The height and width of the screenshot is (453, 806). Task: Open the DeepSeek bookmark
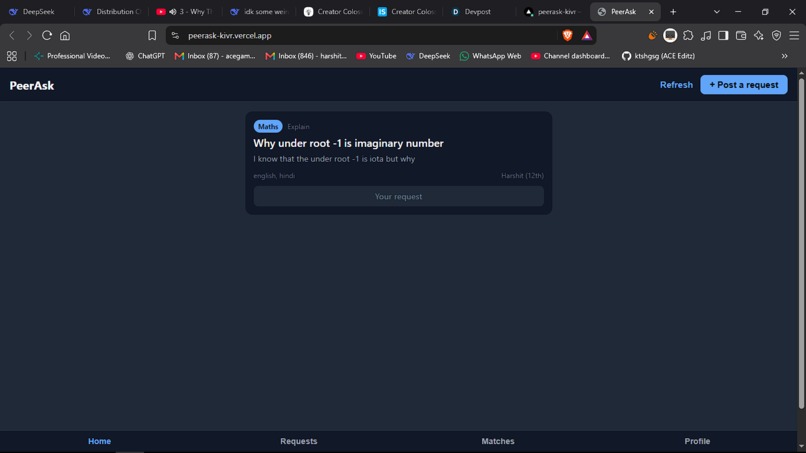click(x=428, y=56)
